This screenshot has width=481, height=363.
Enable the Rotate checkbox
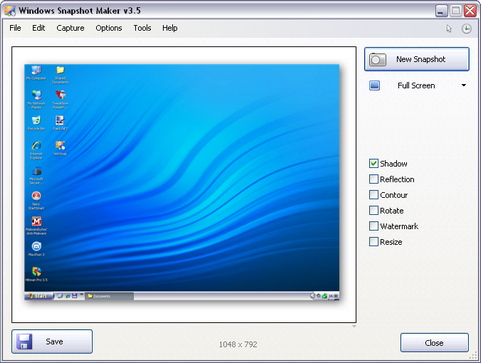(x=374, y=210)
